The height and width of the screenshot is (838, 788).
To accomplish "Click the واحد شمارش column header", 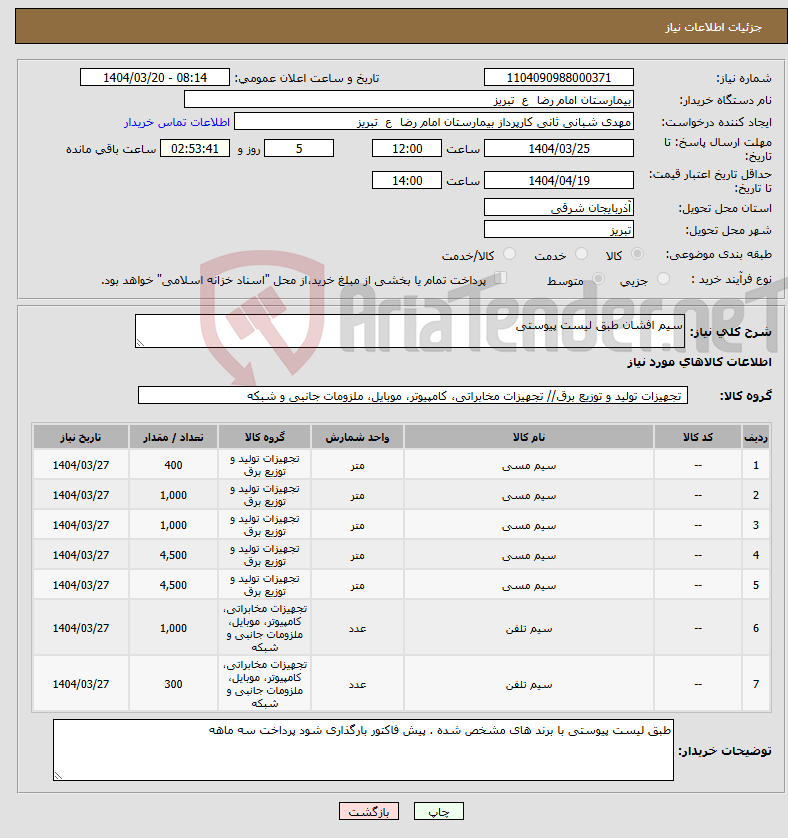I will 357,437.
